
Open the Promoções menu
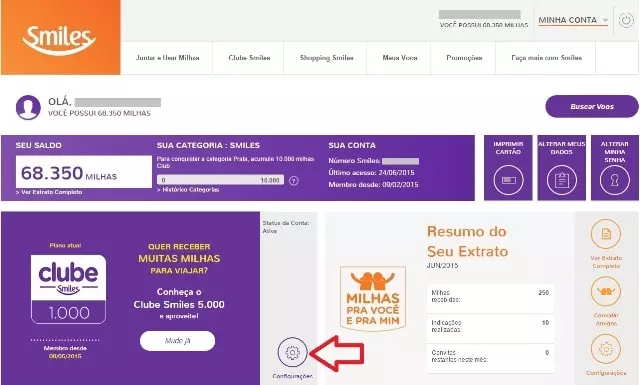point(464,58)
